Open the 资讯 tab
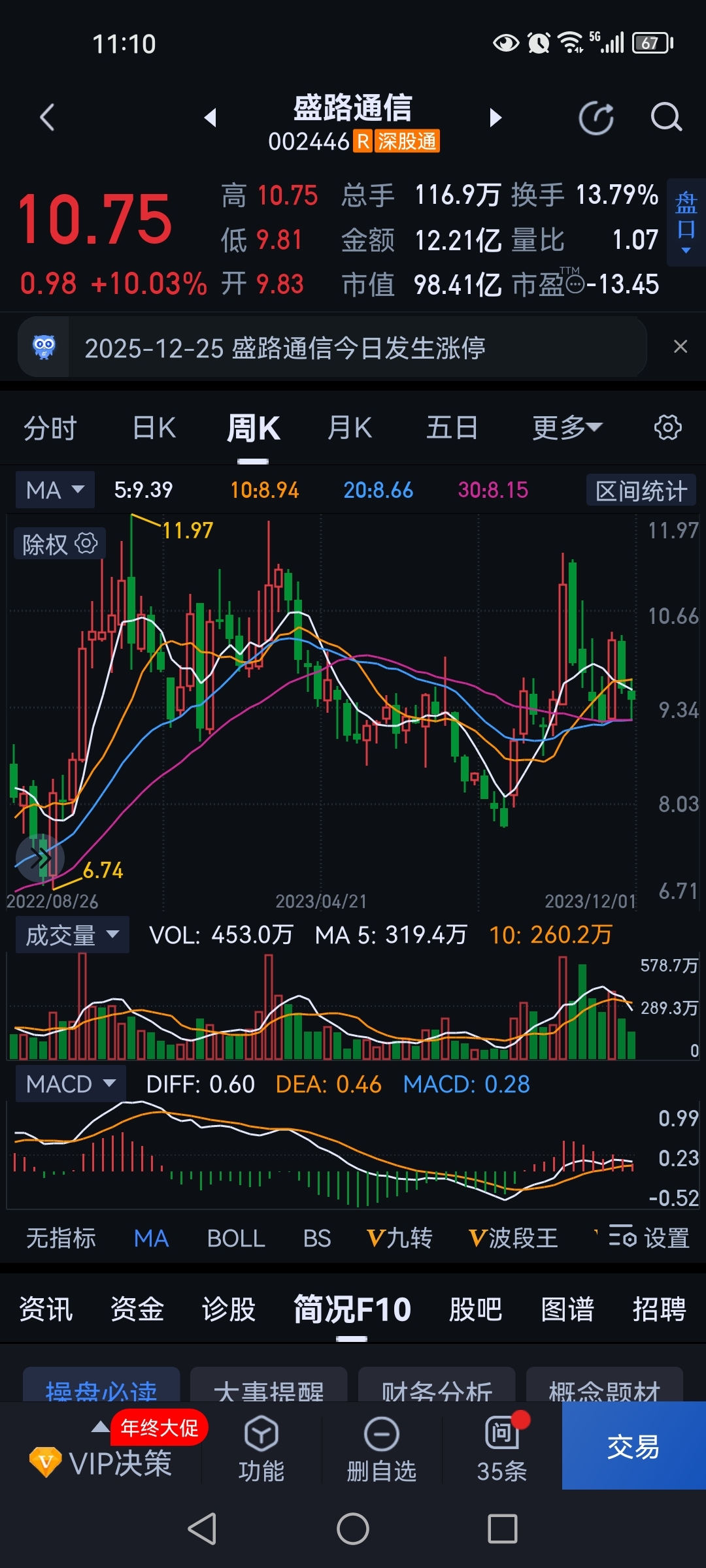This screenshot has width=706, height=1568. pos(46,1309)
